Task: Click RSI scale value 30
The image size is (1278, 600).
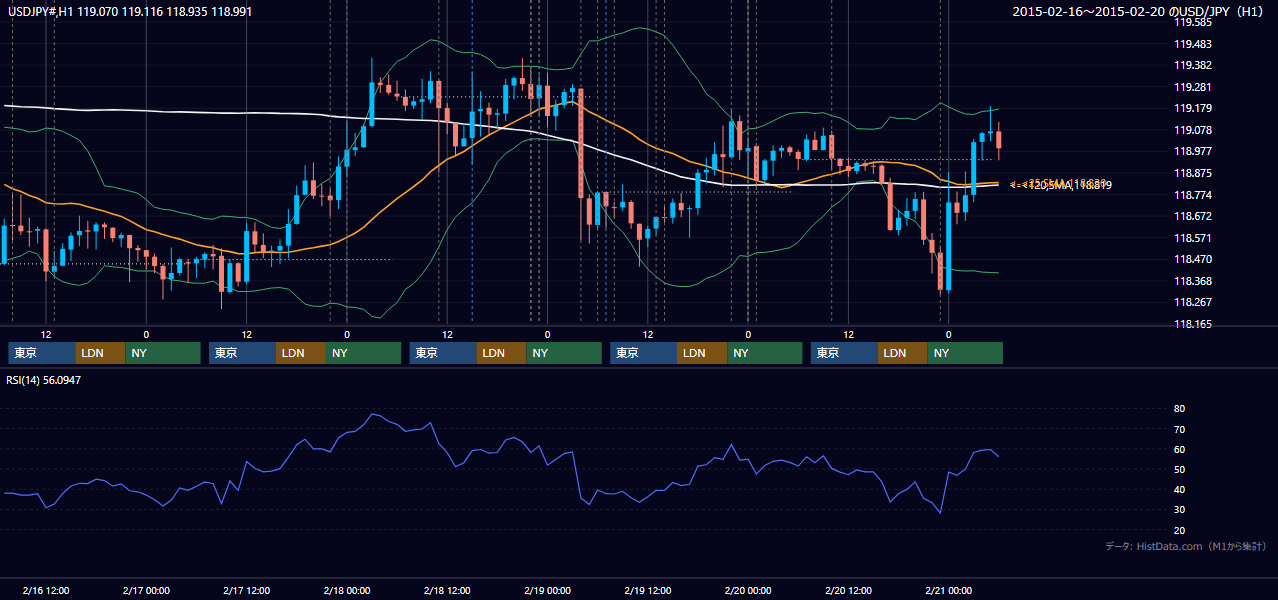Action: point(1180,510)
